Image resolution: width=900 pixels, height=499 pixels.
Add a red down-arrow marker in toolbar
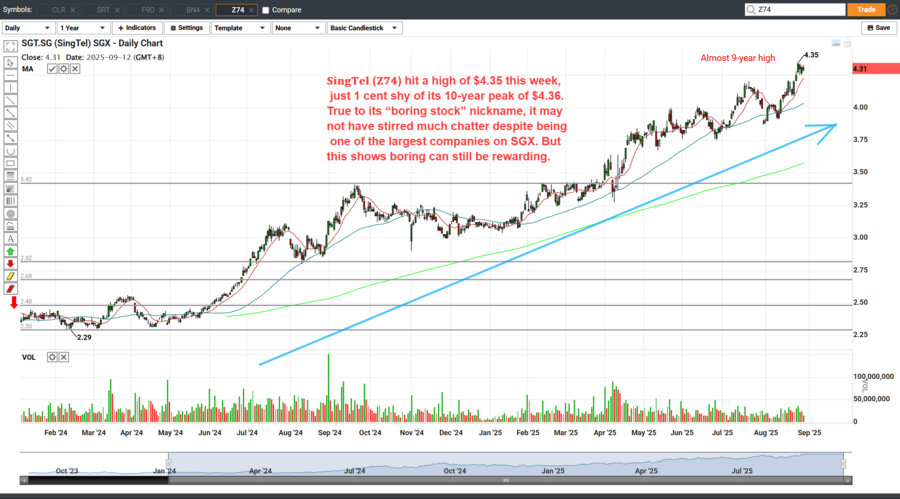coord(10,264)
